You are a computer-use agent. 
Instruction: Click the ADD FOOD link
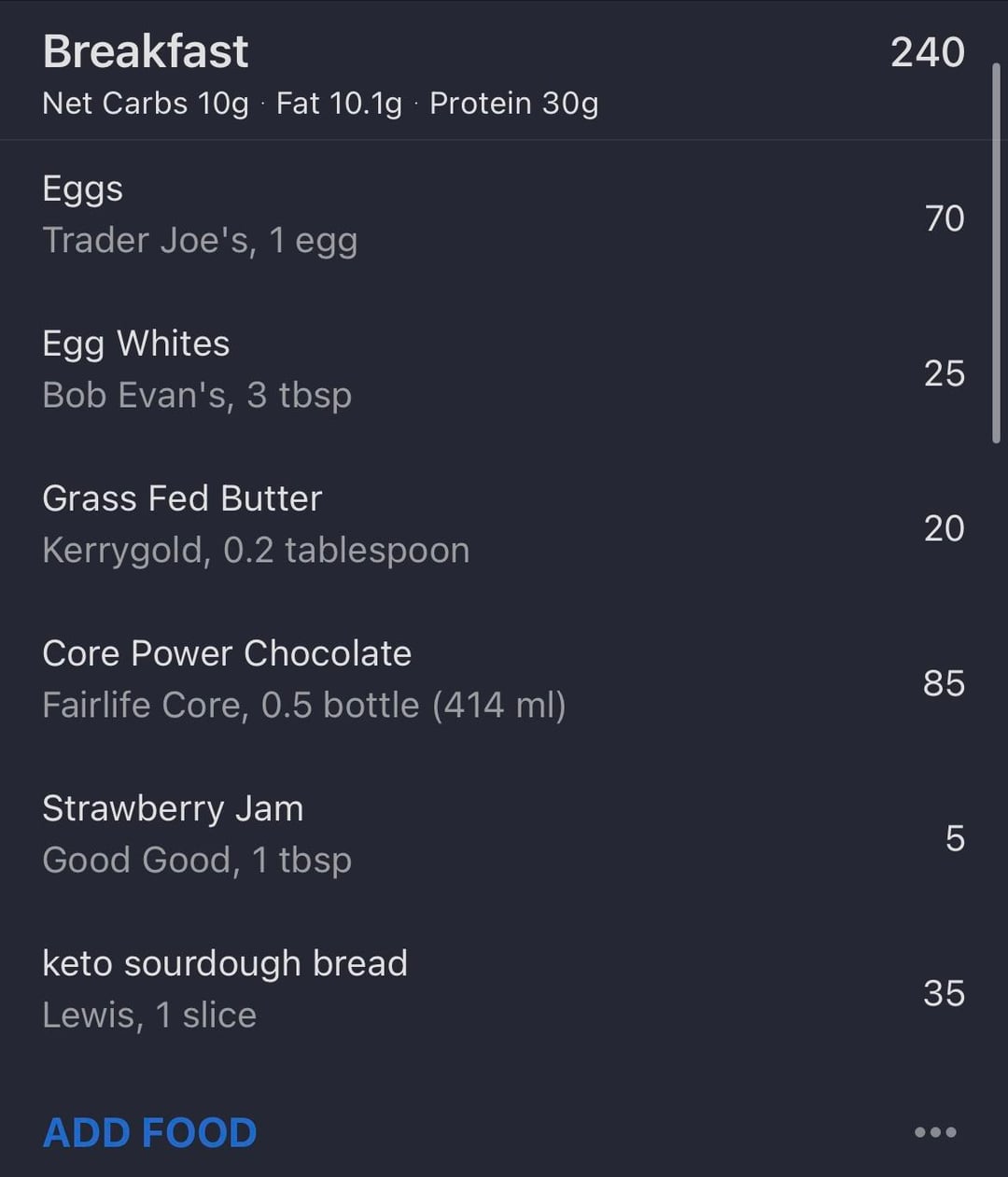click(149, 1133)
